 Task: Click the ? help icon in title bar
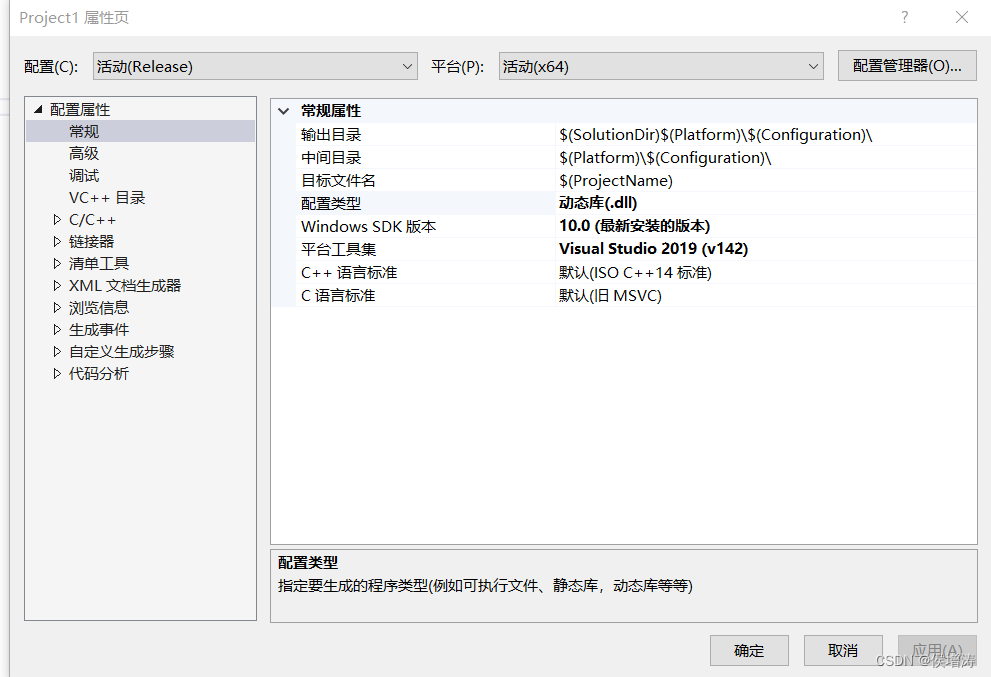904,17
